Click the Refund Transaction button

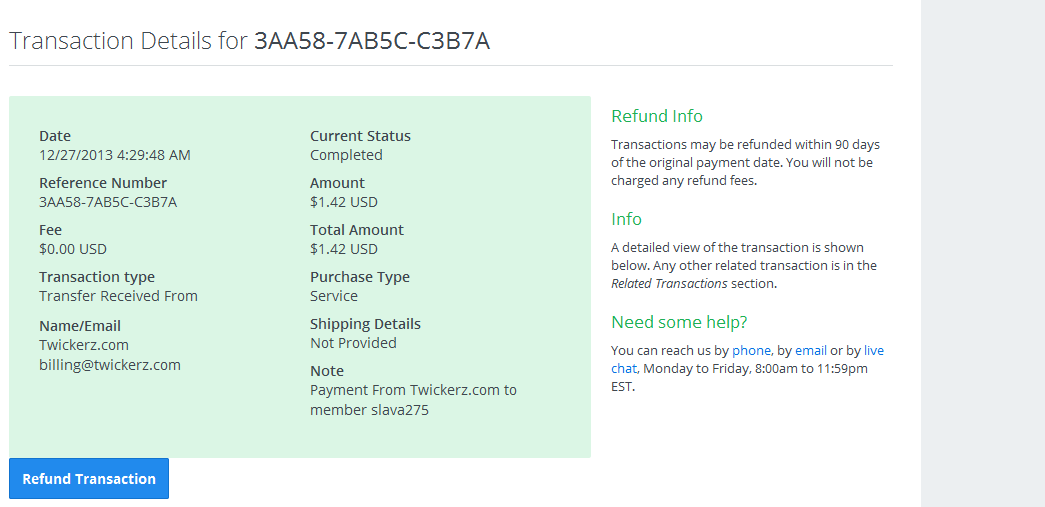click(x=89, y=479)
